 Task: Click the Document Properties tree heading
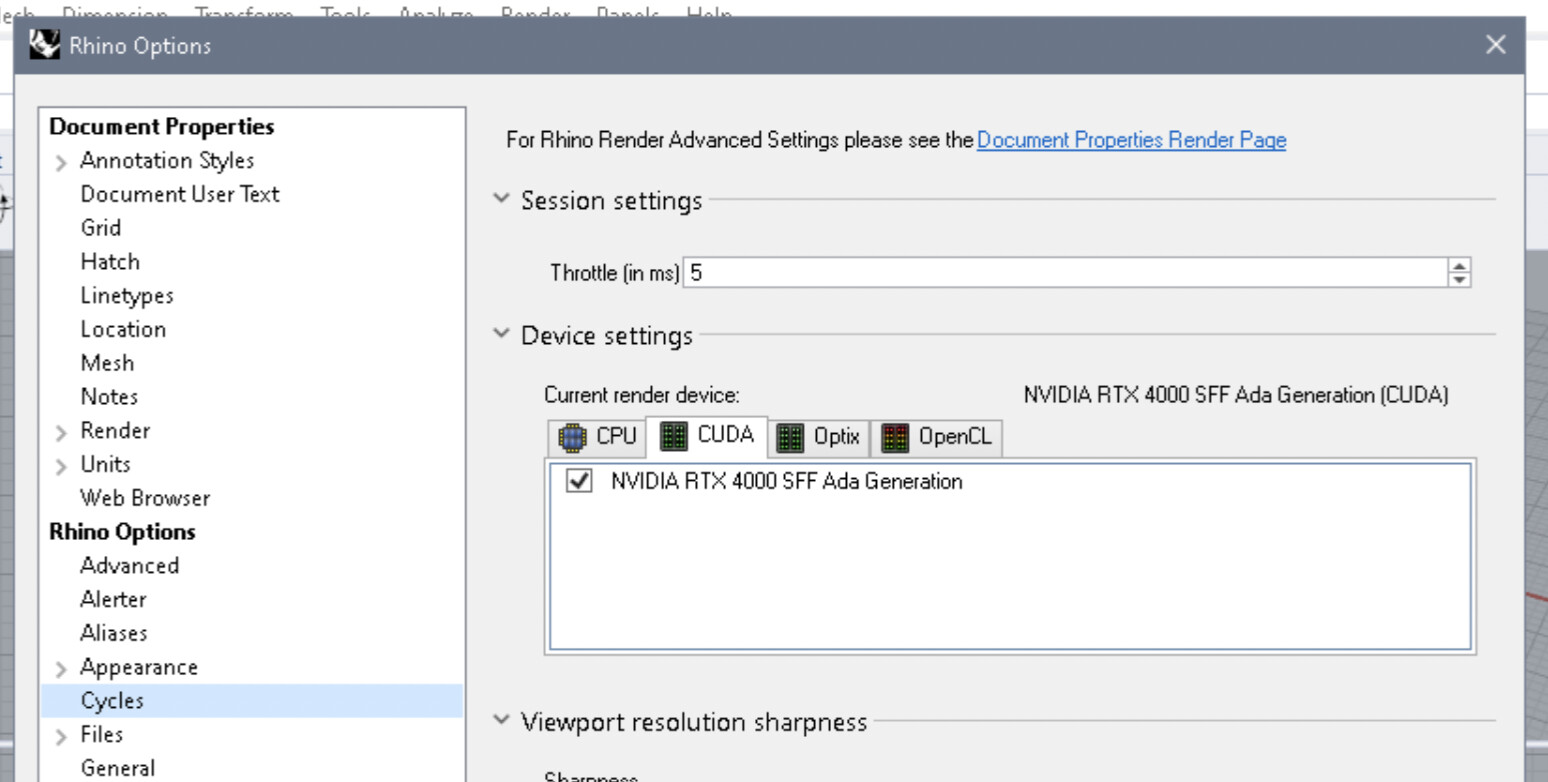tap(162, 127)
